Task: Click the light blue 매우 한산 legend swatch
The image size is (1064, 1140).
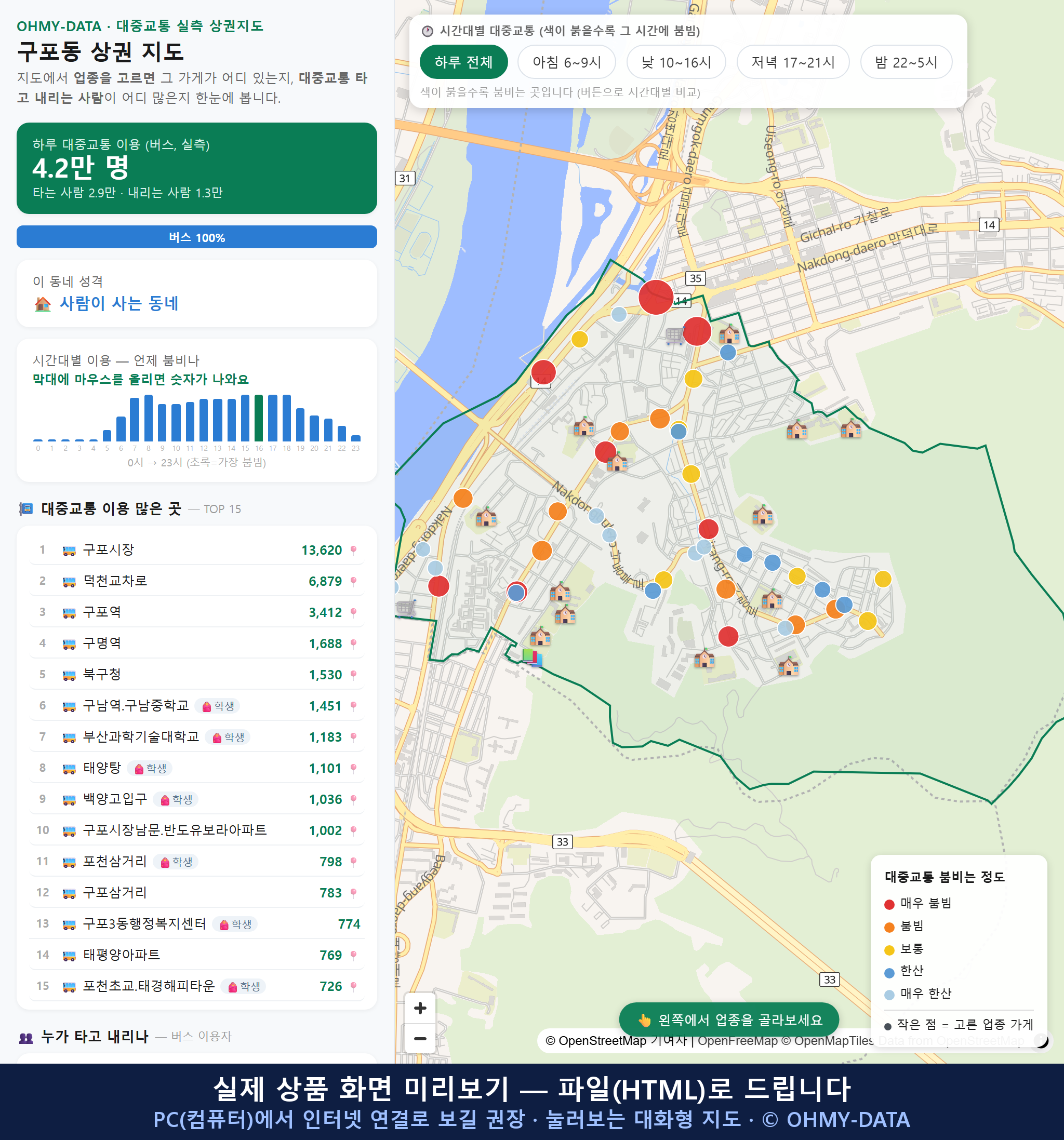Action: (889, 995)
